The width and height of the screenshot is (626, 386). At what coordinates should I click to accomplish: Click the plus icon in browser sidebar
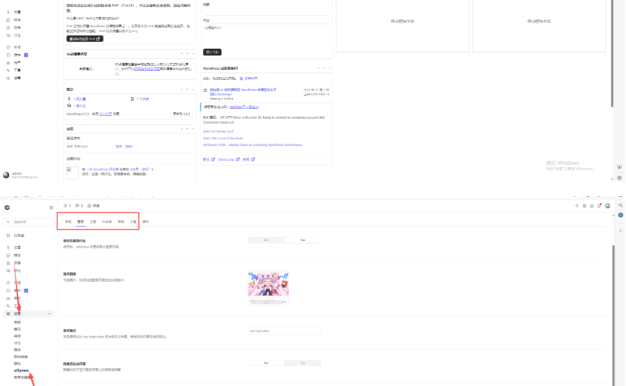click(x=620, y=231)
